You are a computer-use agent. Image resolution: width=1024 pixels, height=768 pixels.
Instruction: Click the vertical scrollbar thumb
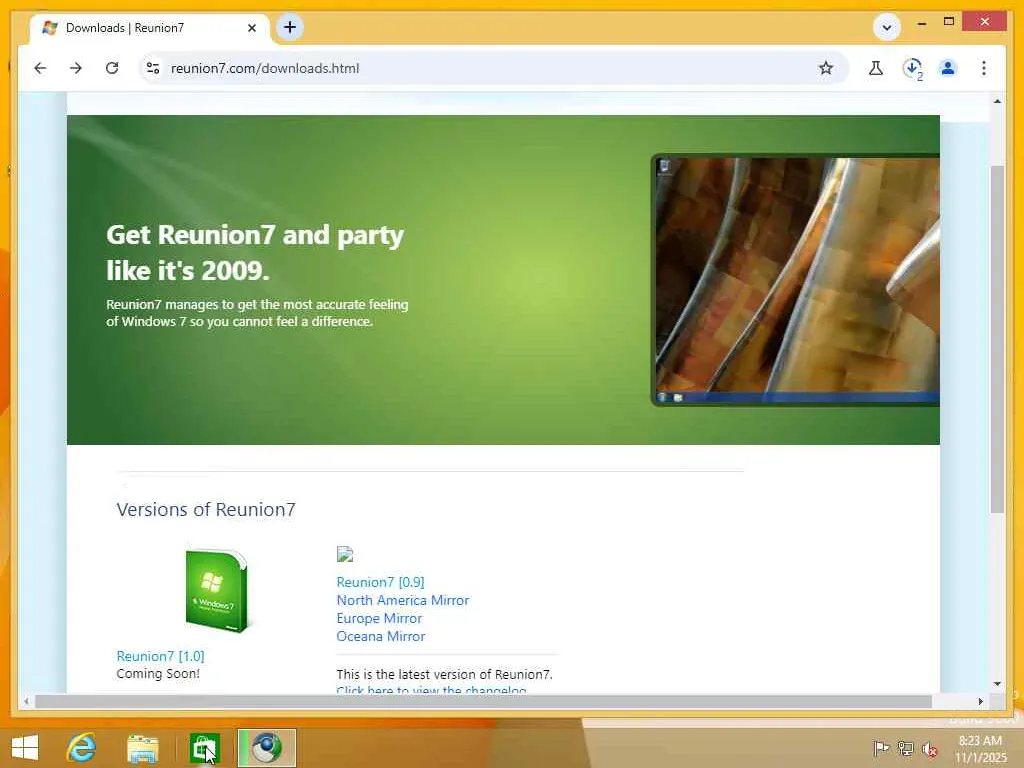[997, 339]
